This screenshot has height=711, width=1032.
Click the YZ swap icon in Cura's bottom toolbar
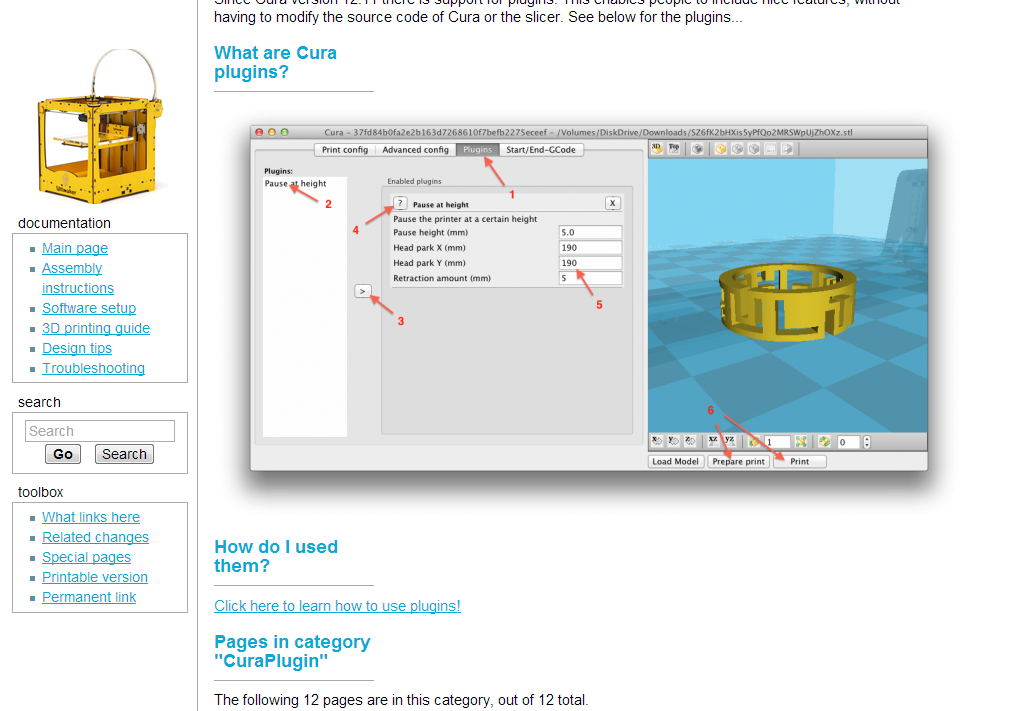click(x=730, y=441)
